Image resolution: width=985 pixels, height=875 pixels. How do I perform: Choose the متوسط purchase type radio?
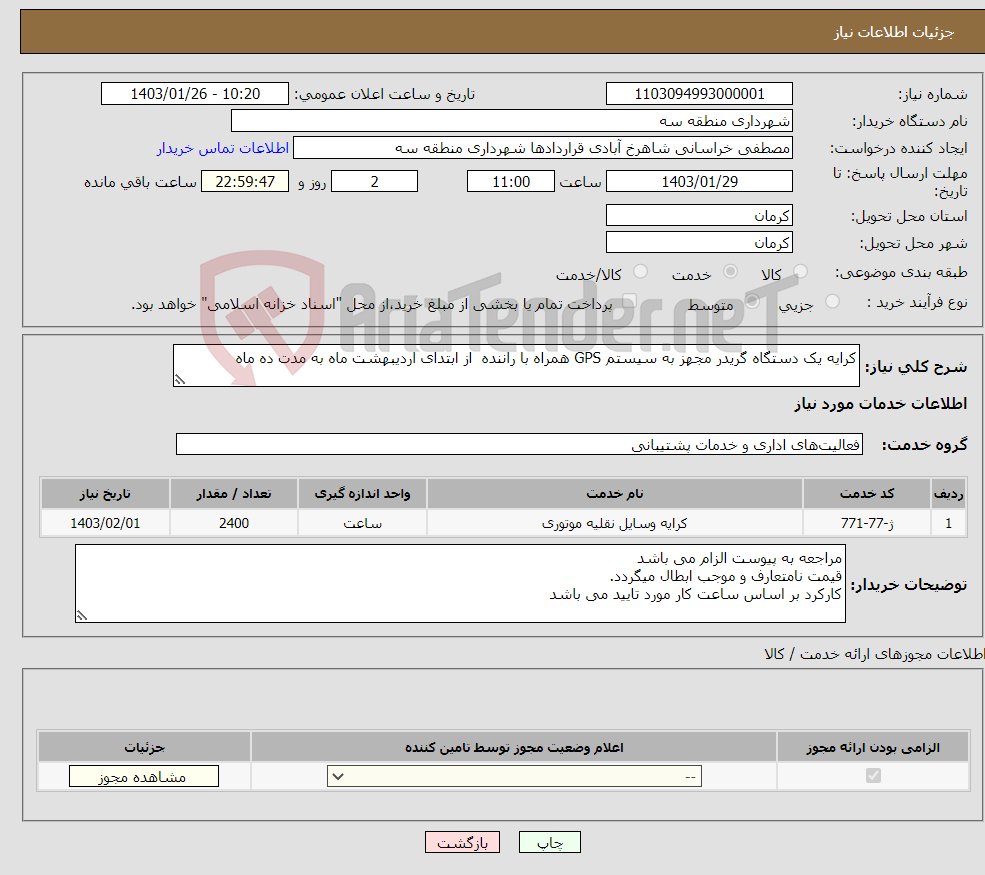pos(752,302)
